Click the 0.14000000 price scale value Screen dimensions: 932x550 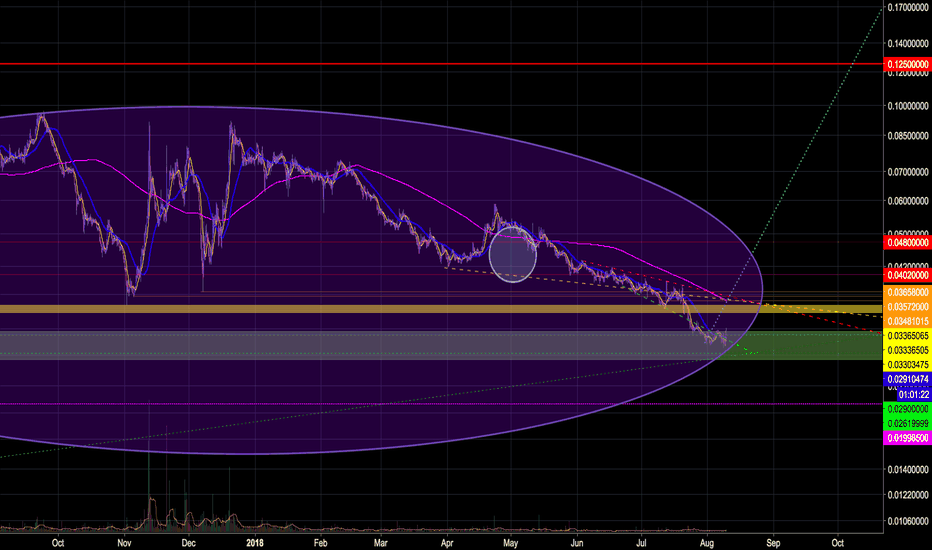[908, 43]
